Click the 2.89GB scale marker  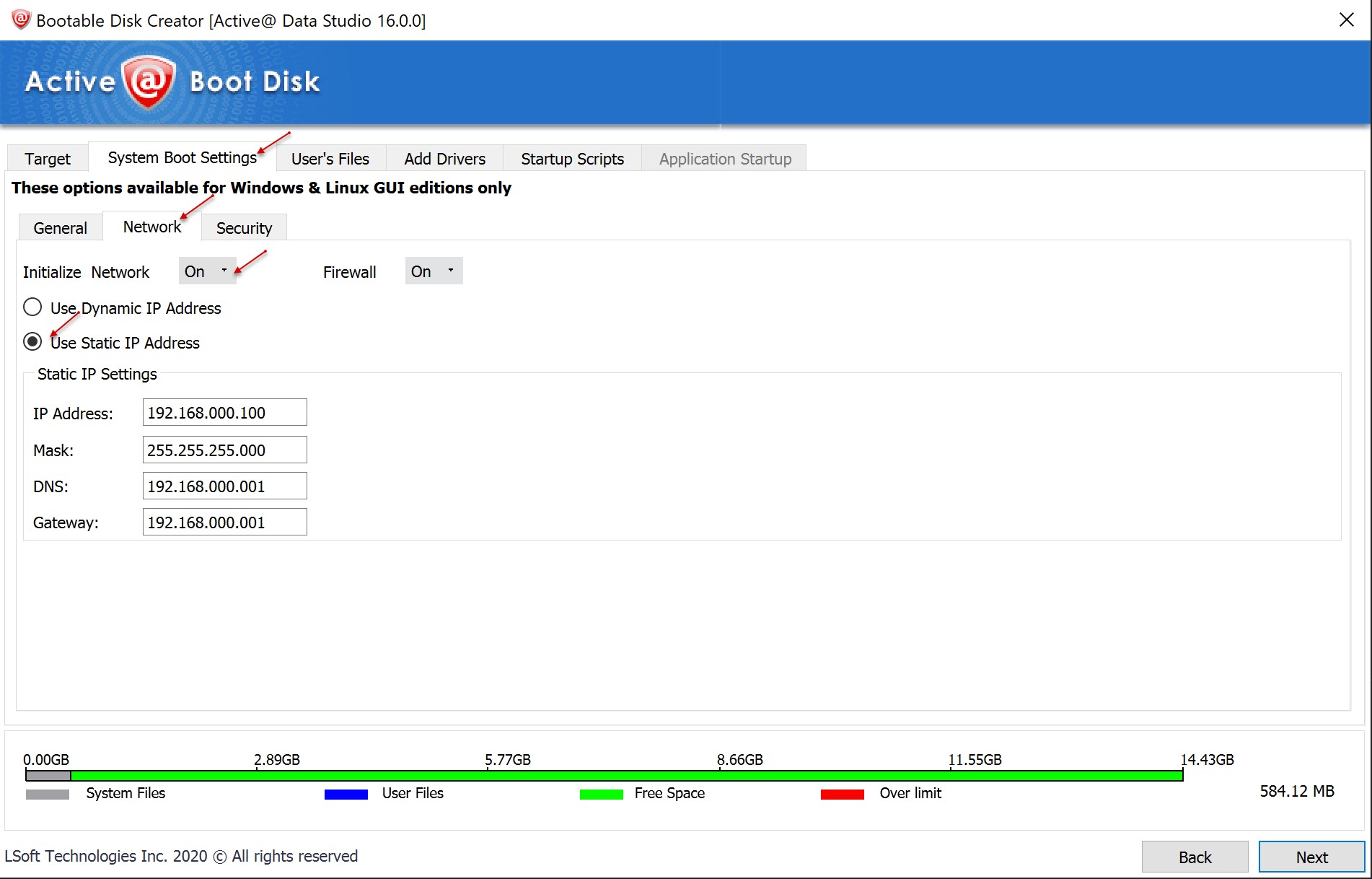pos(277,759)
